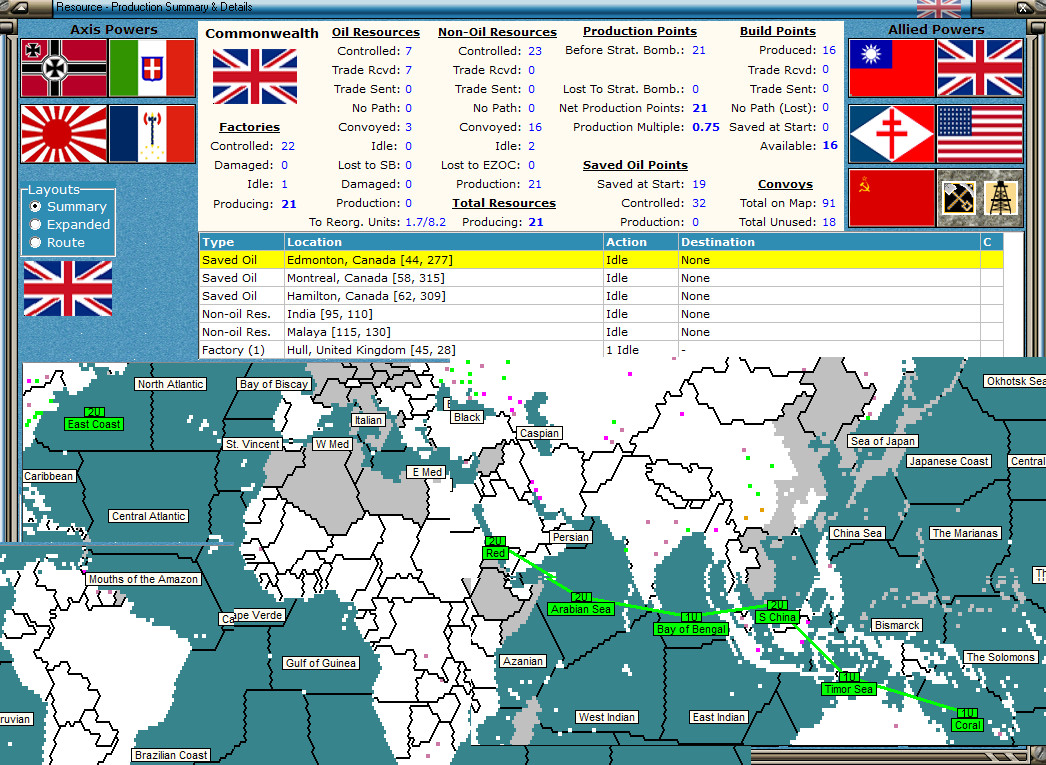Click the title bar Union Jack icon
Screen dimensions: 1046x765
939,9
